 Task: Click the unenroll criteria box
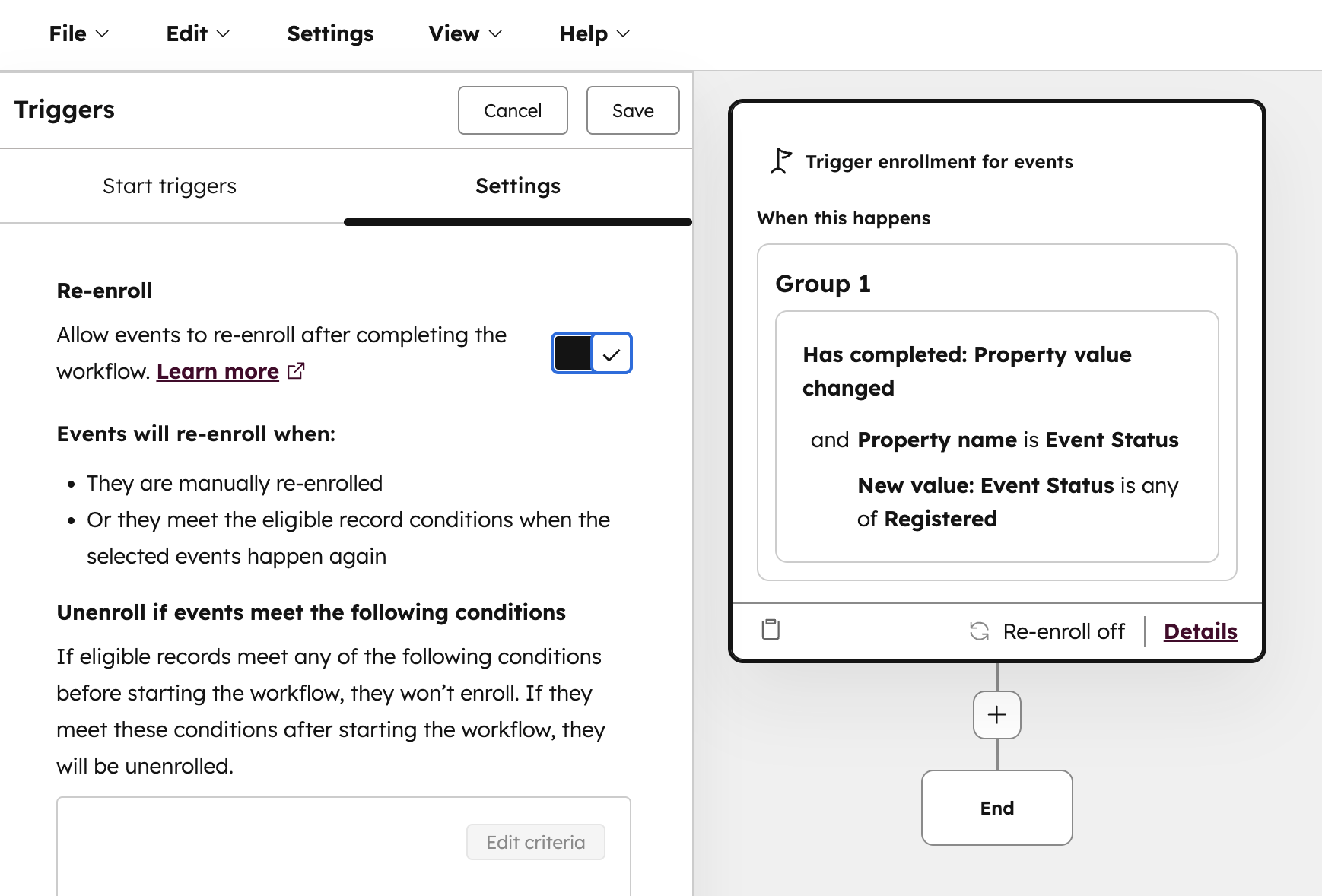pyautogui.click(x=344, y=846)
